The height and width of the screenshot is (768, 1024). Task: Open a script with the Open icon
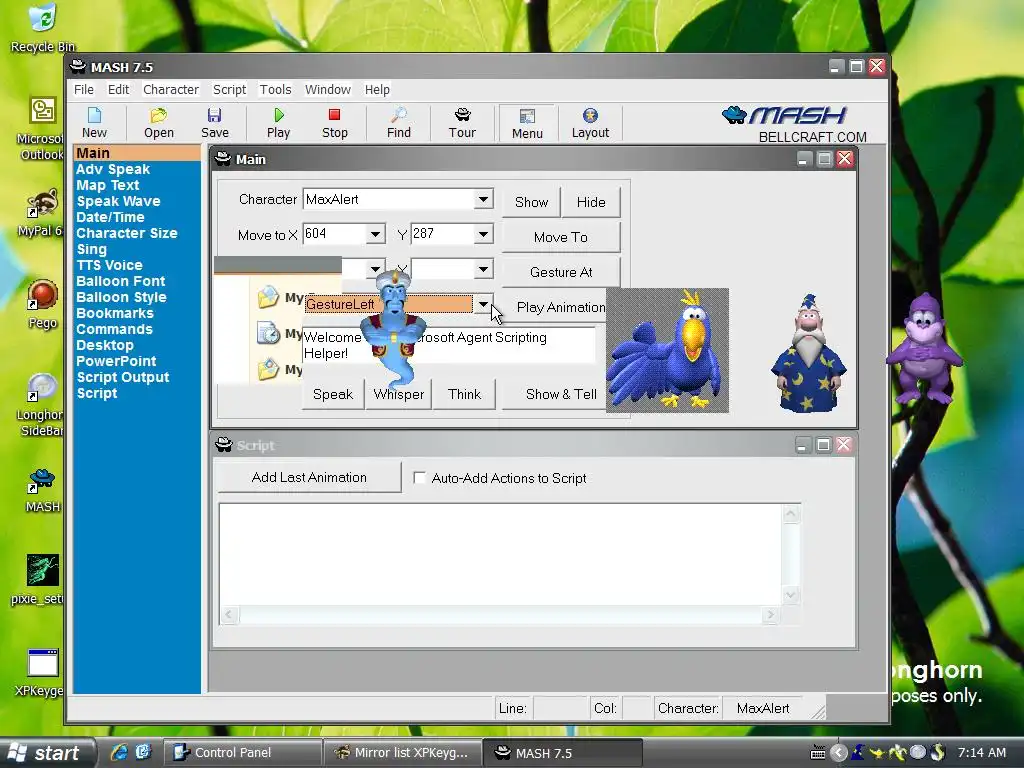[x=159, y=123]
